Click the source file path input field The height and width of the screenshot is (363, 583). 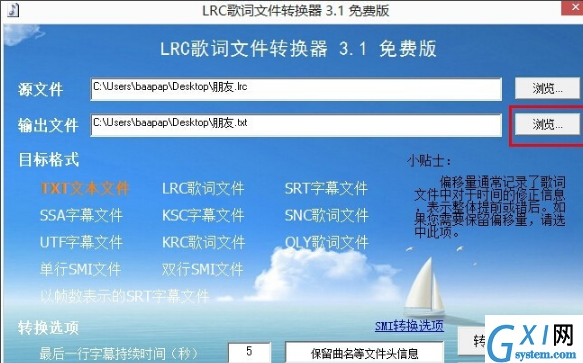[x=296, y=89]
